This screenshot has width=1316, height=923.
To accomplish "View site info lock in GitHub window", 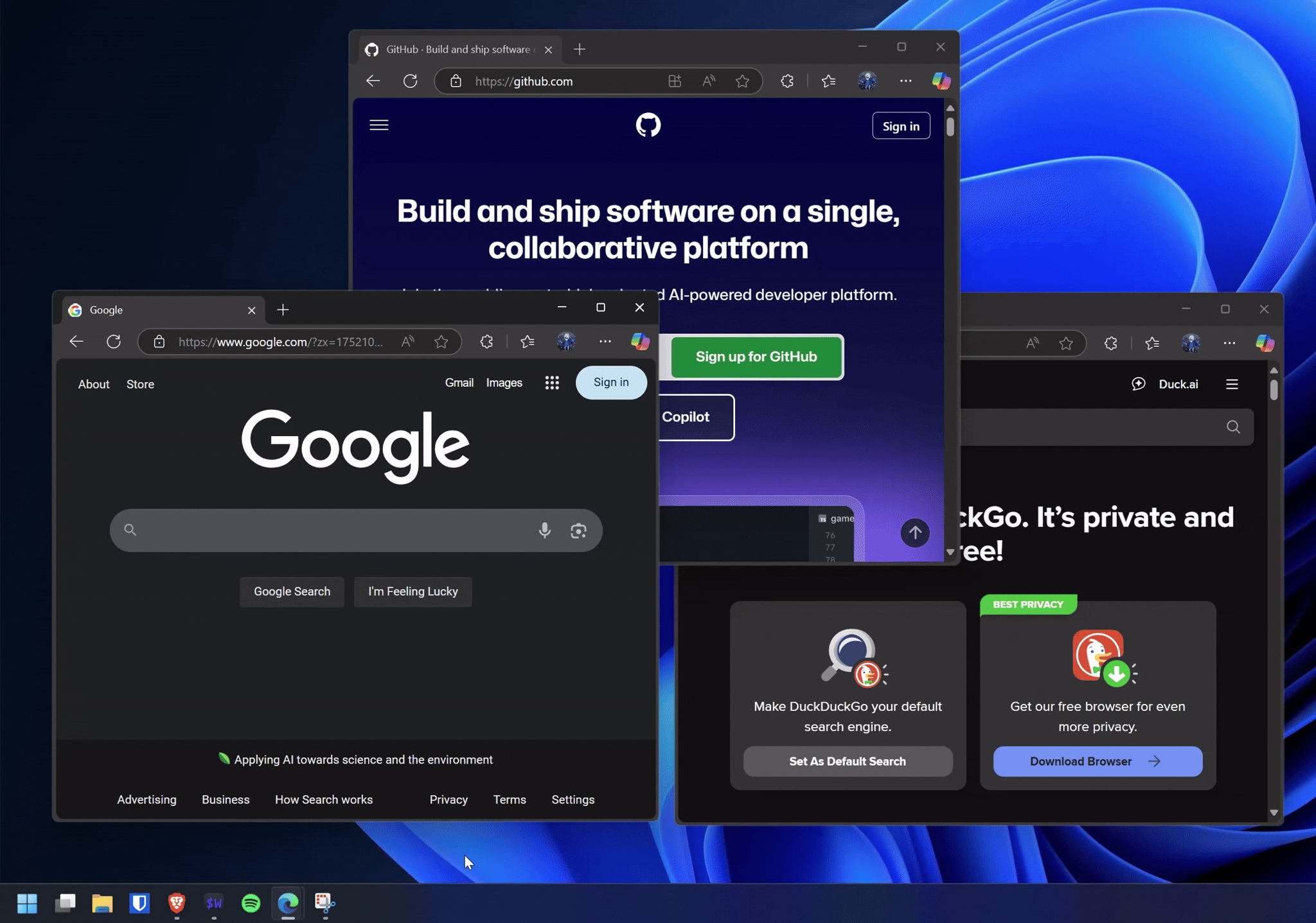I will [x=456, y=81].
